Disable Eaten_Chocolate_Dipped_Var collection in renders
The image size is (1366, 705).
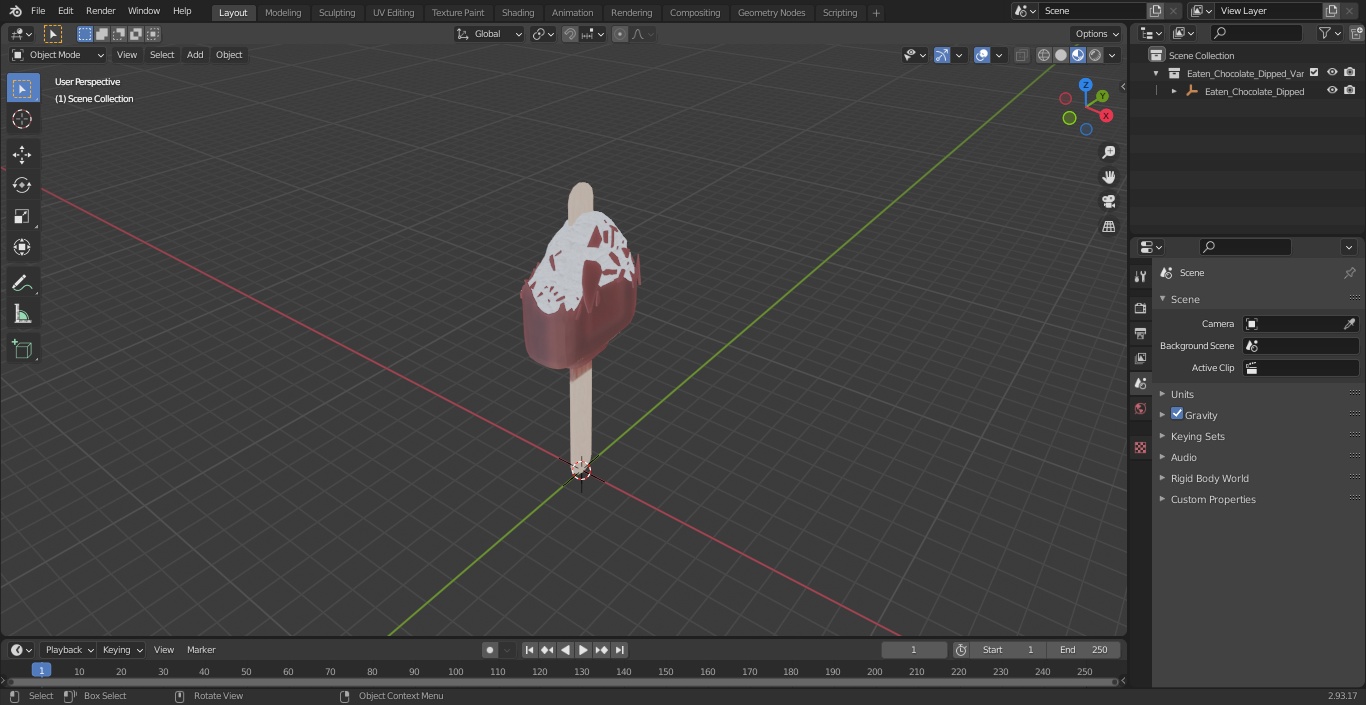tap(1350, 73)
